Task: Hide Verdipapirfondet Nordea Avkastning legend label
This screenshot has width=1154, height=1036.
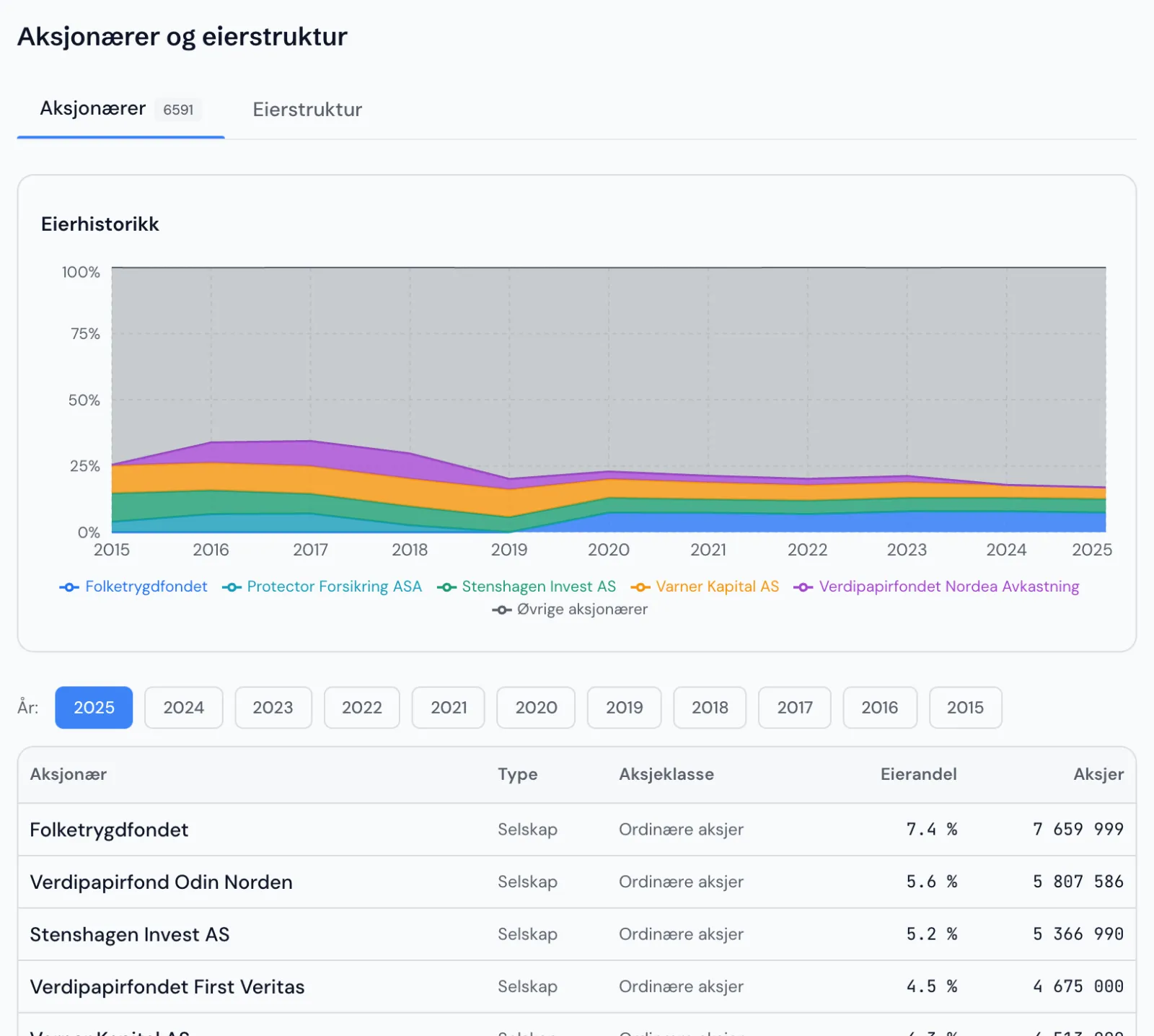Action: [949, 587]
